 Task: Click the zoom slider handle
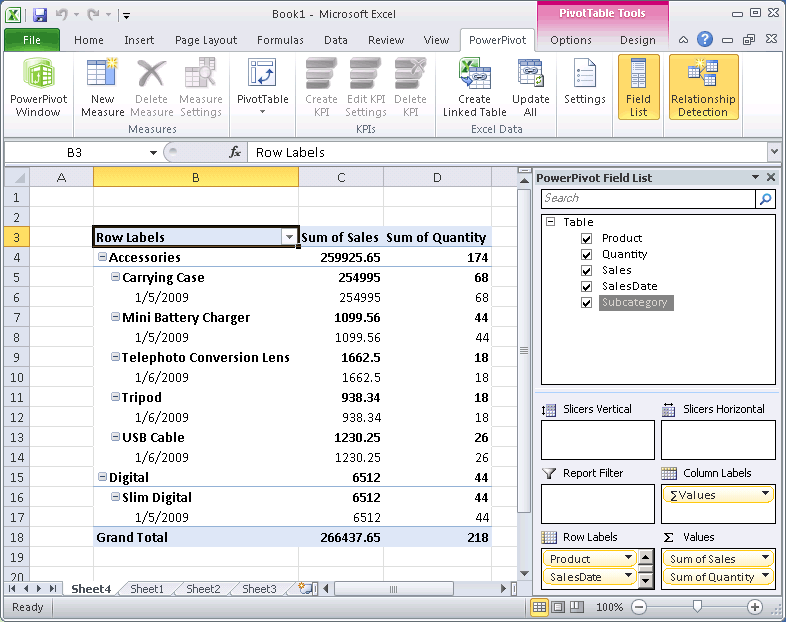[697, 607]
